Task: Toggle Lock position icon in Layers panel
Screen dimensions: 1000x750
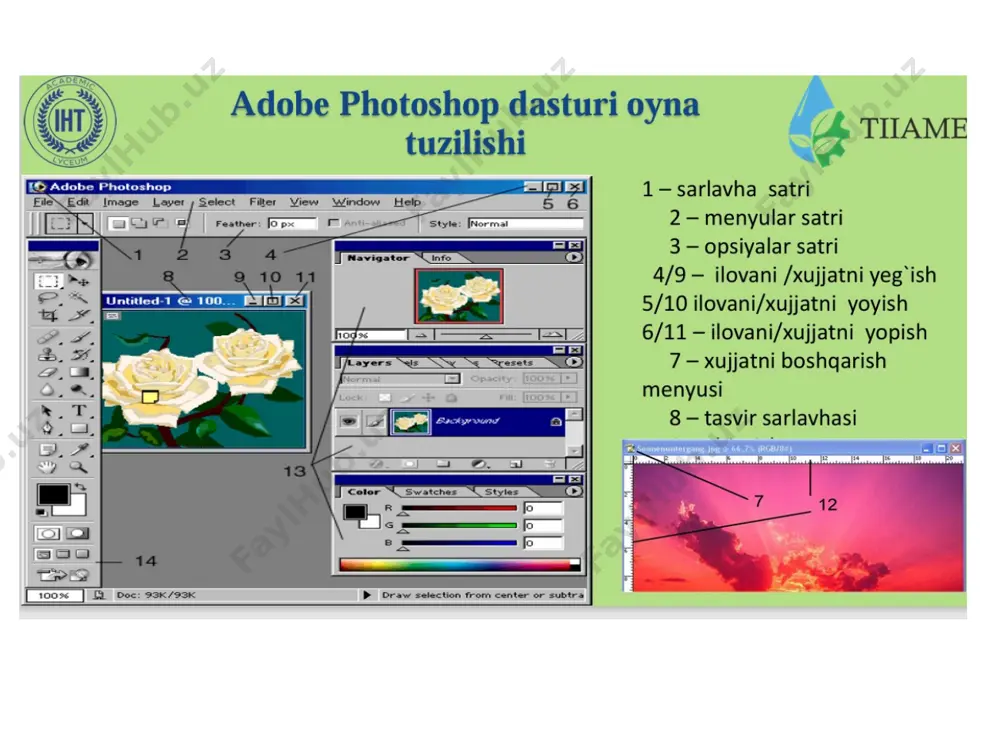Action: [x=429, y=397]
